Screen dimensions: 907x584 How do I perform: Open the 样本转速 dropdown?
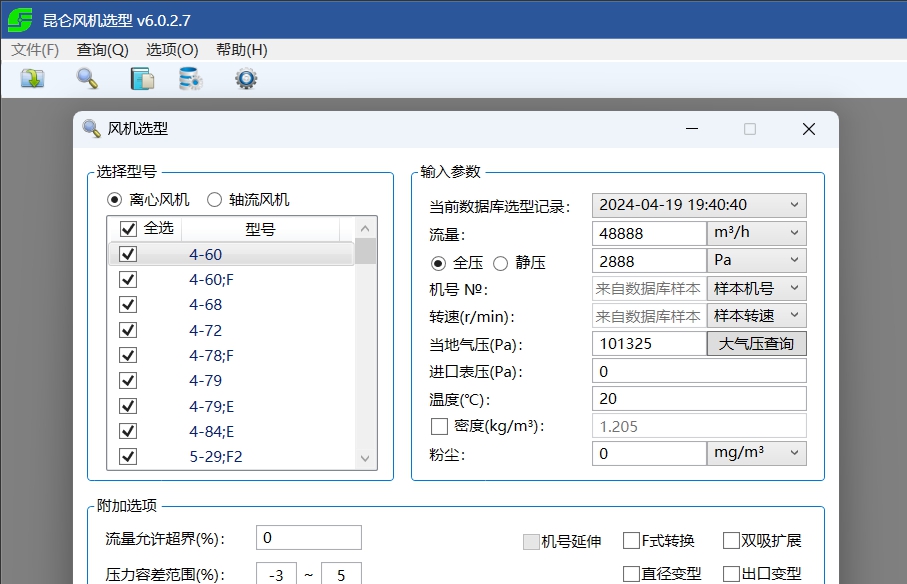click(793, 315)
